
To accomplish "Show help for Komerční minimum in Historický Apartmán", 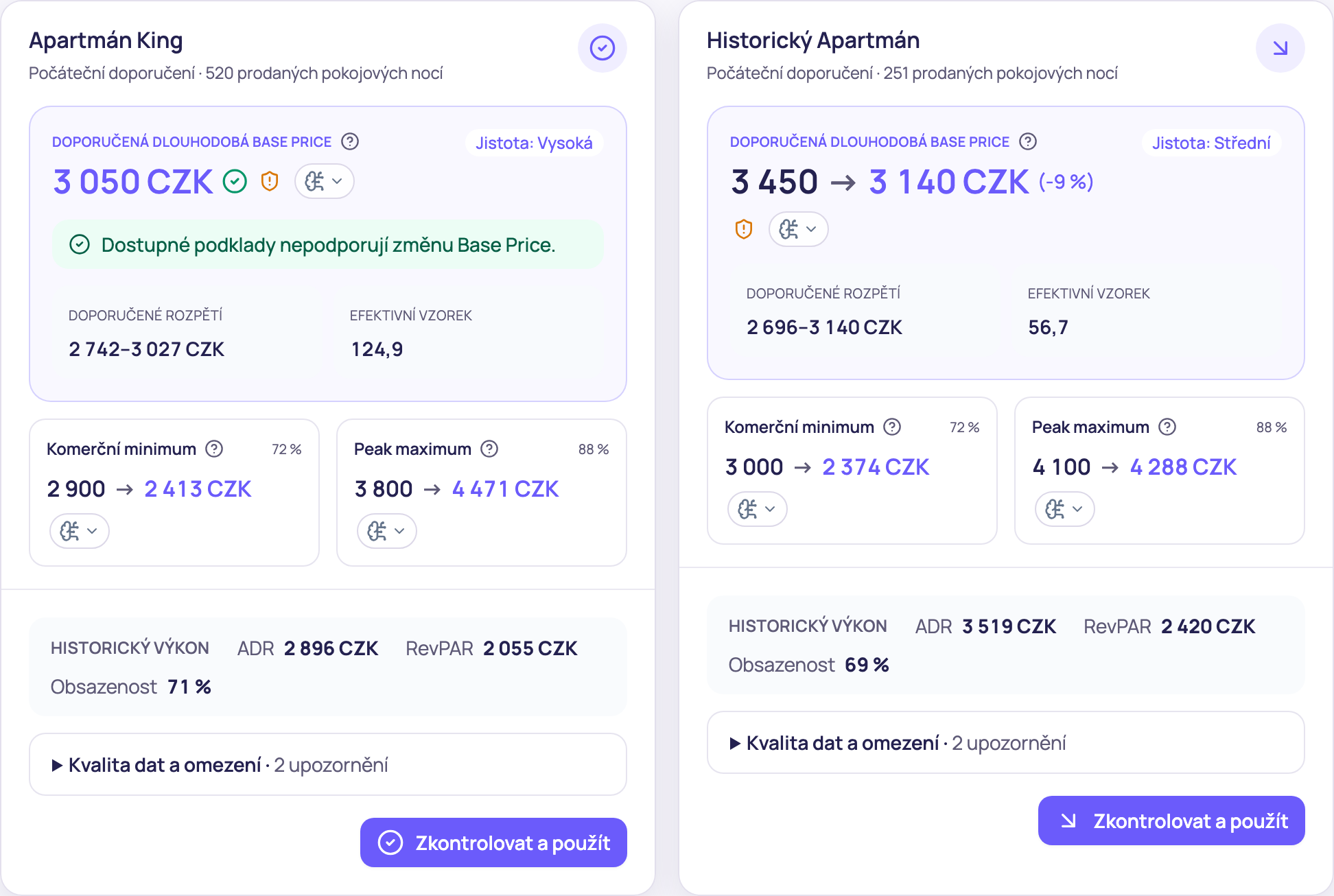I will coord(892,427).
